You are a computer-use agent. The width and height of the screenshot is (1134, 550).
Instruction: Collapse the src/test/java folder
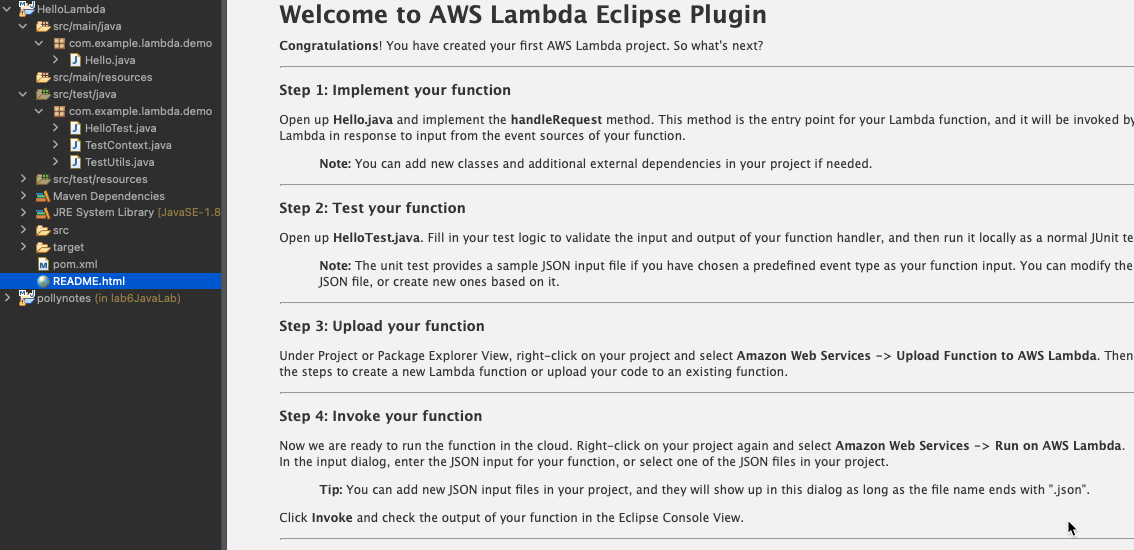[23, 94]
